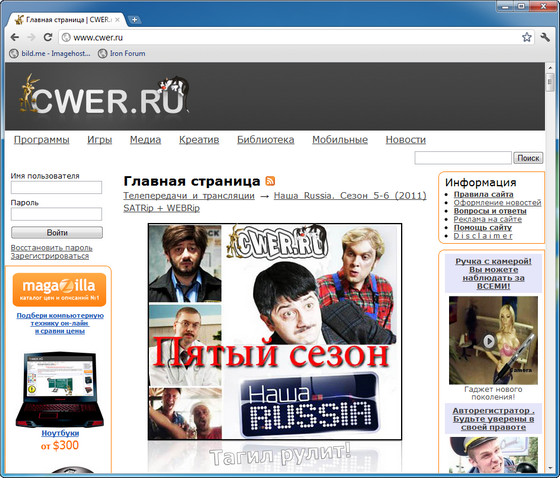Open the Креатив menu section
Image resolution: width=560 pixels, height=478 pixels.
coord(199,140)
